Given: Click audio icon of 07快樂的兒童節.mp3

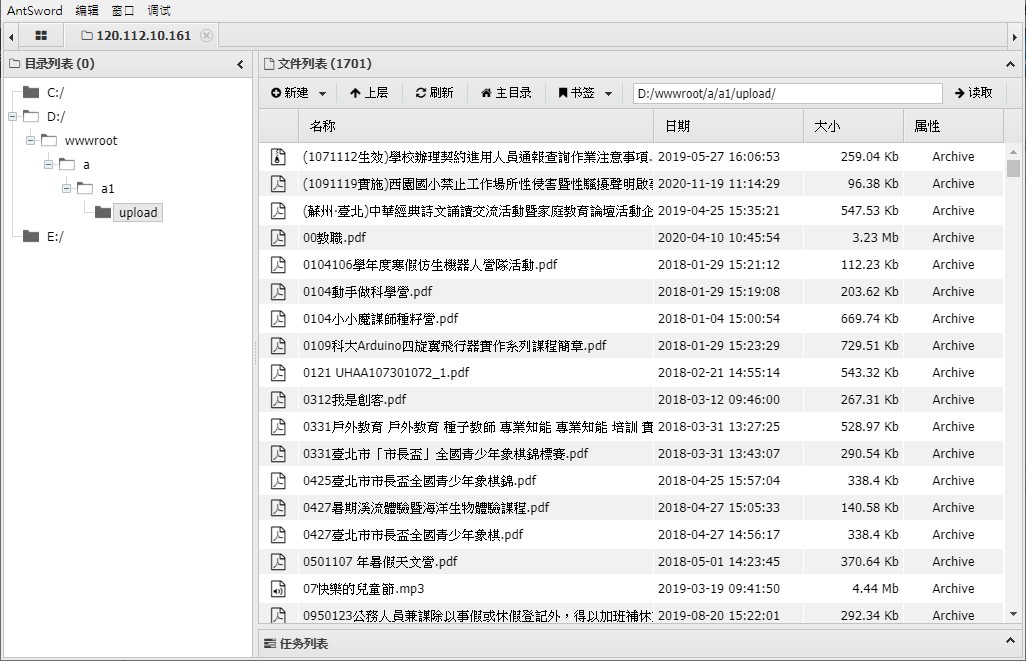Looking at the screenshot, I should pyautogui.click(x=278, y=588).
